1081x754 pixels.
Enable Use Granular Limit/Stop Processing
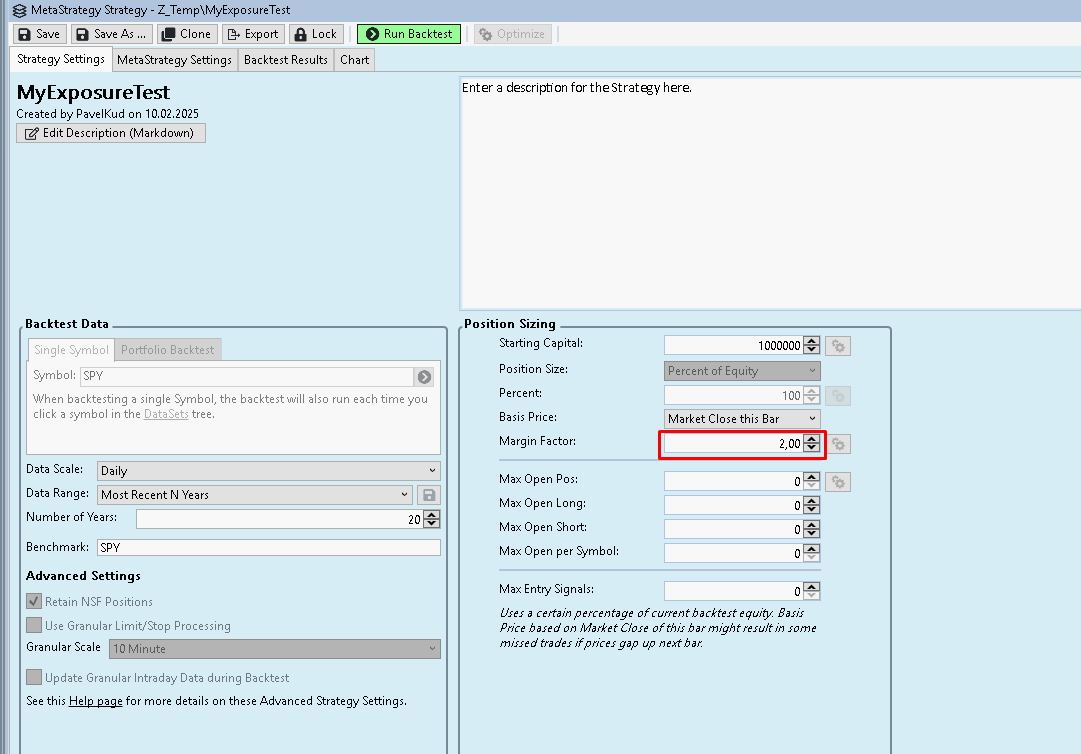pos(35,626)
